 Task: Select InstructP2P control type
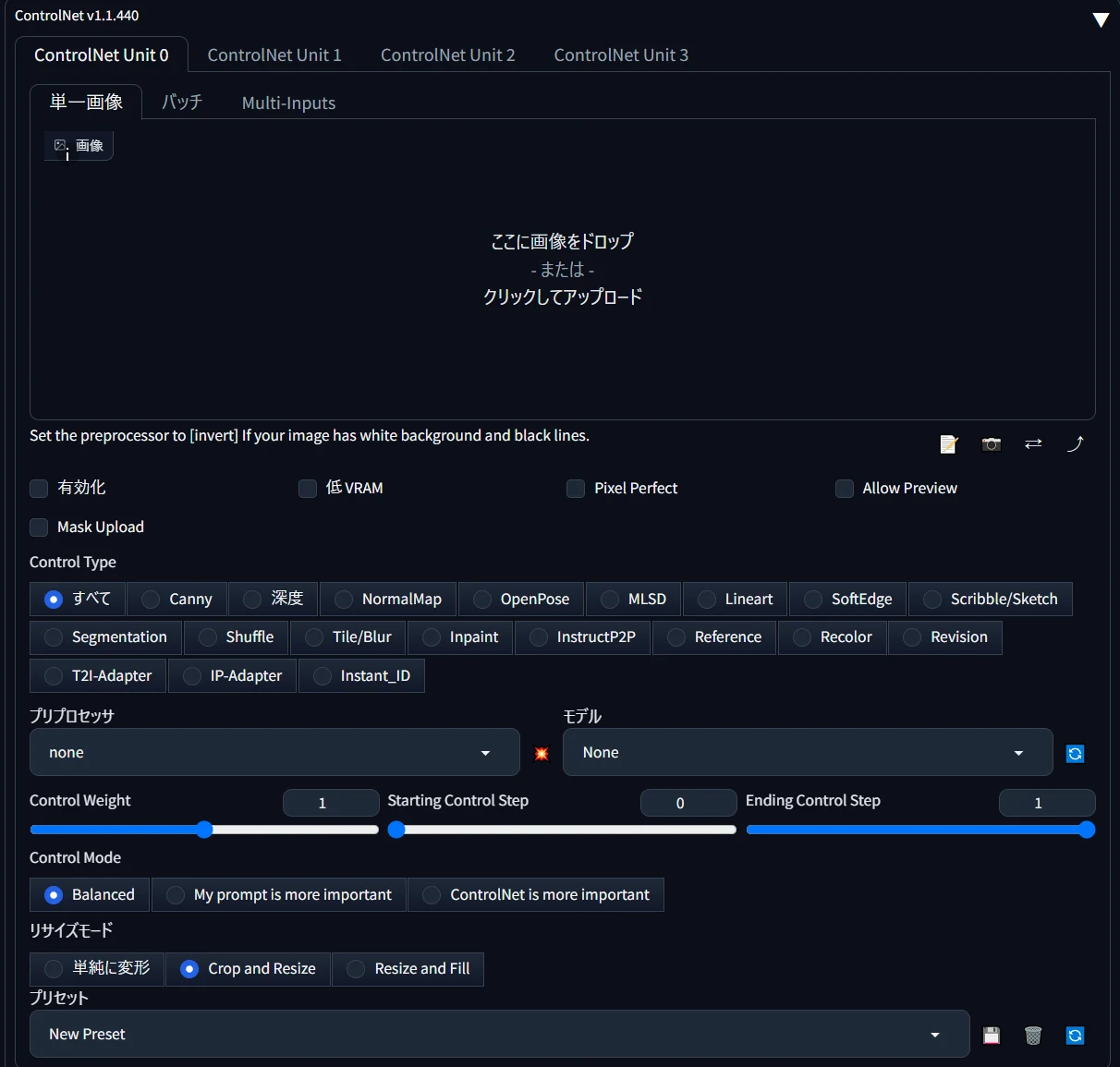pos(583,637)
